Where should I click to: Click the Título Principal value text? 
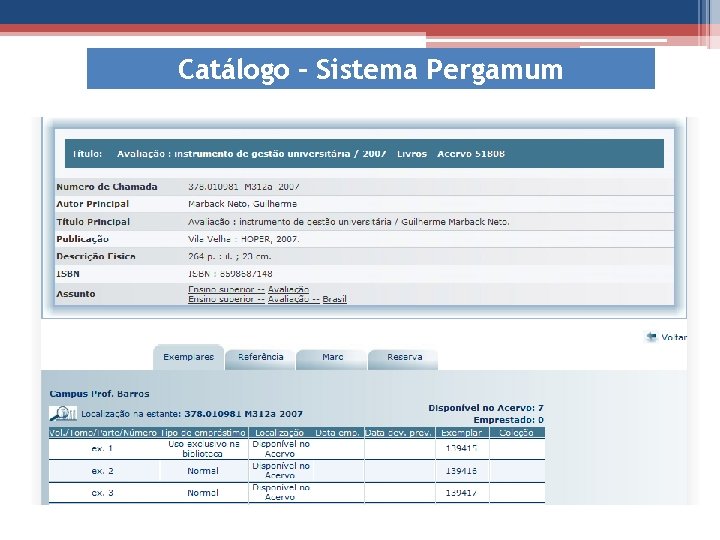coord(349,222)
